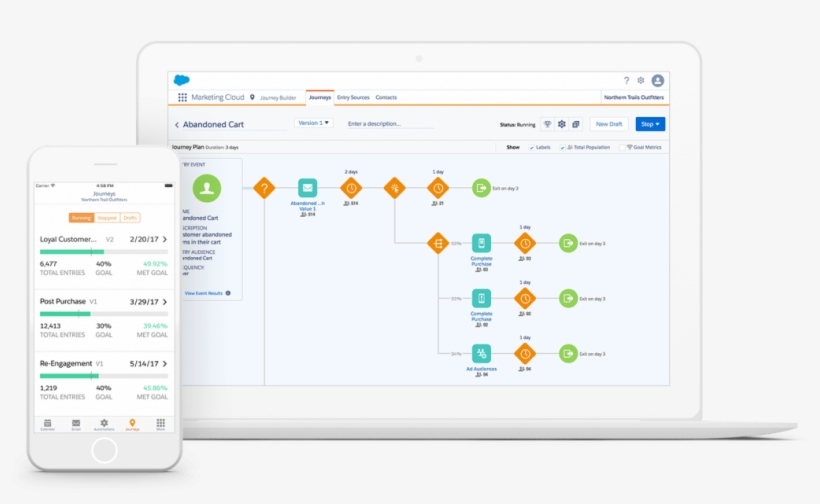
Task: Open the user profile avatar
Action: point(657,81)
